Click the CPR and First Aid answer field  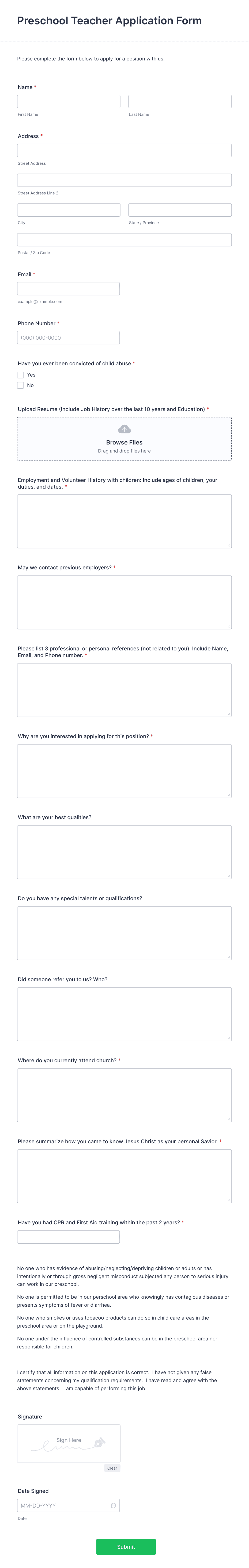[68, 1237]
